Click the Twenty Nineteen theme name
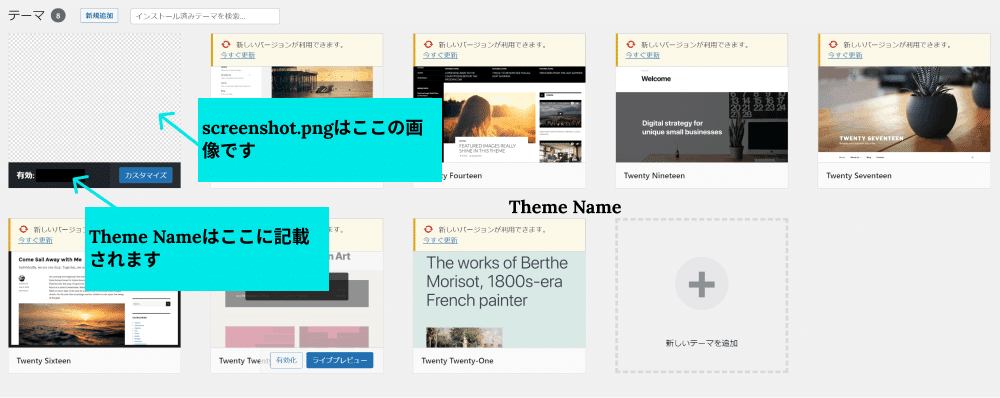The height and width of the screenshot is (398, 1000). [x=654, y=175]
